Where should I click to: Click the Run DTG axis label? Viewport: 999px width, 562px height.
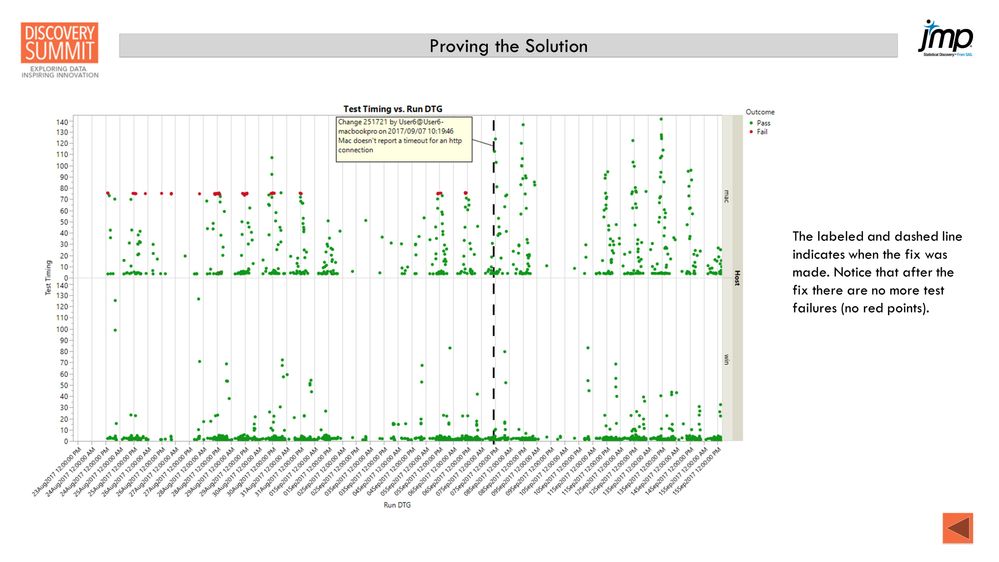397,505
